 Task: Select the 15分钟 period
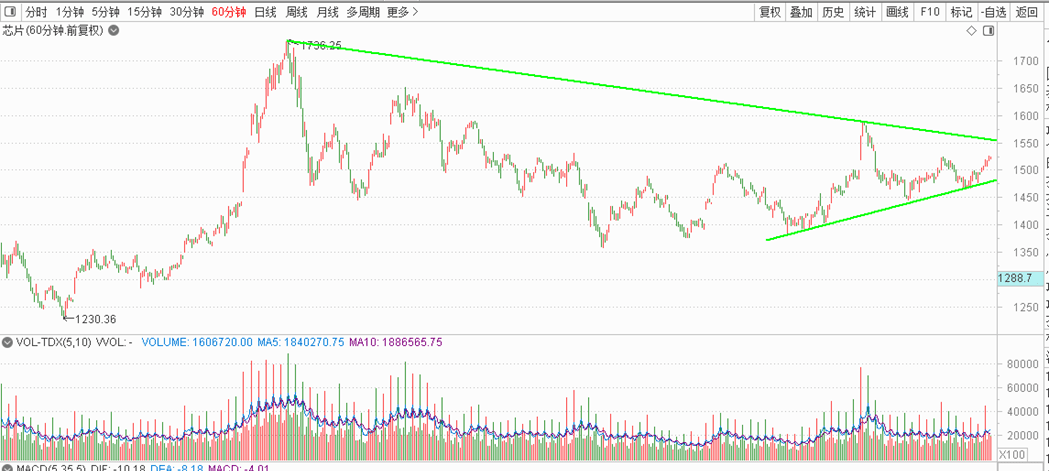145,11
